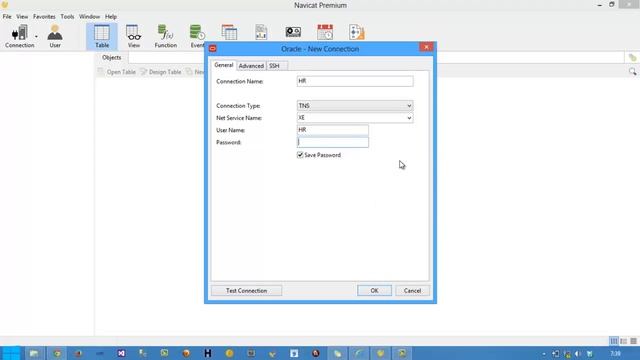Click the Model diagram icon in toolbar
Image resolution: width=640 pixels, height=360 pixels.
click(356, 32)
